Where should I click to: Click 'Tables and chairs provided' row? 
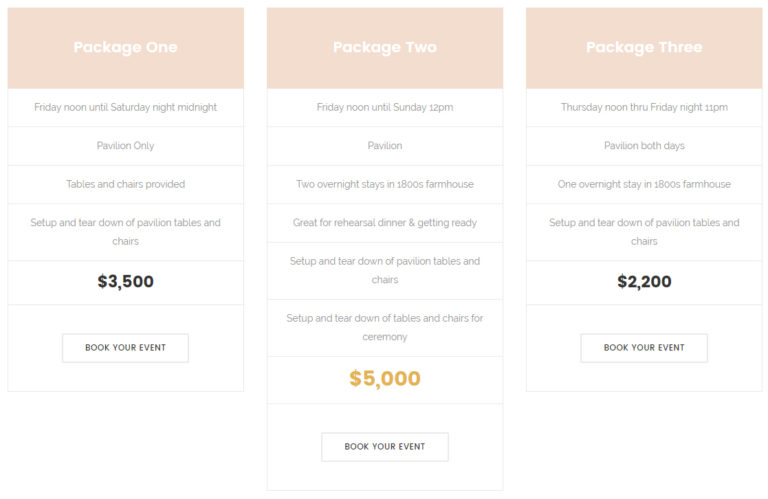pyautogui.click(x=125, y=184)
